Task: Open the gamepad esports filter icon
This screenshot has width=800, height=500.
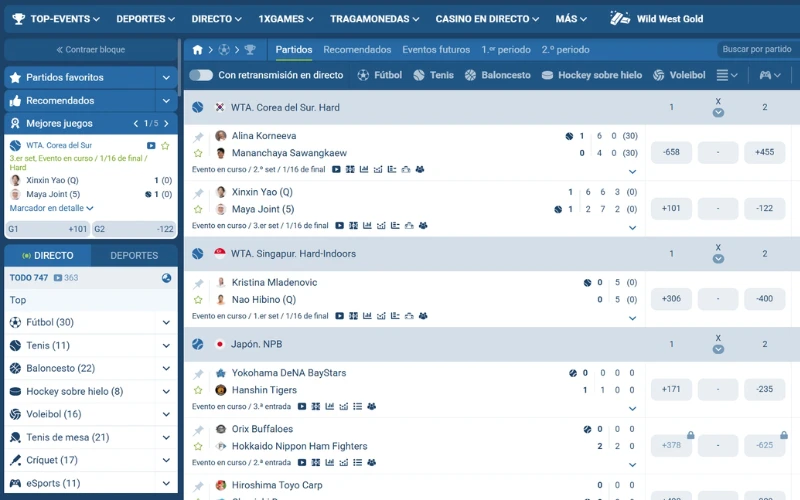Action: click(770, 75)
